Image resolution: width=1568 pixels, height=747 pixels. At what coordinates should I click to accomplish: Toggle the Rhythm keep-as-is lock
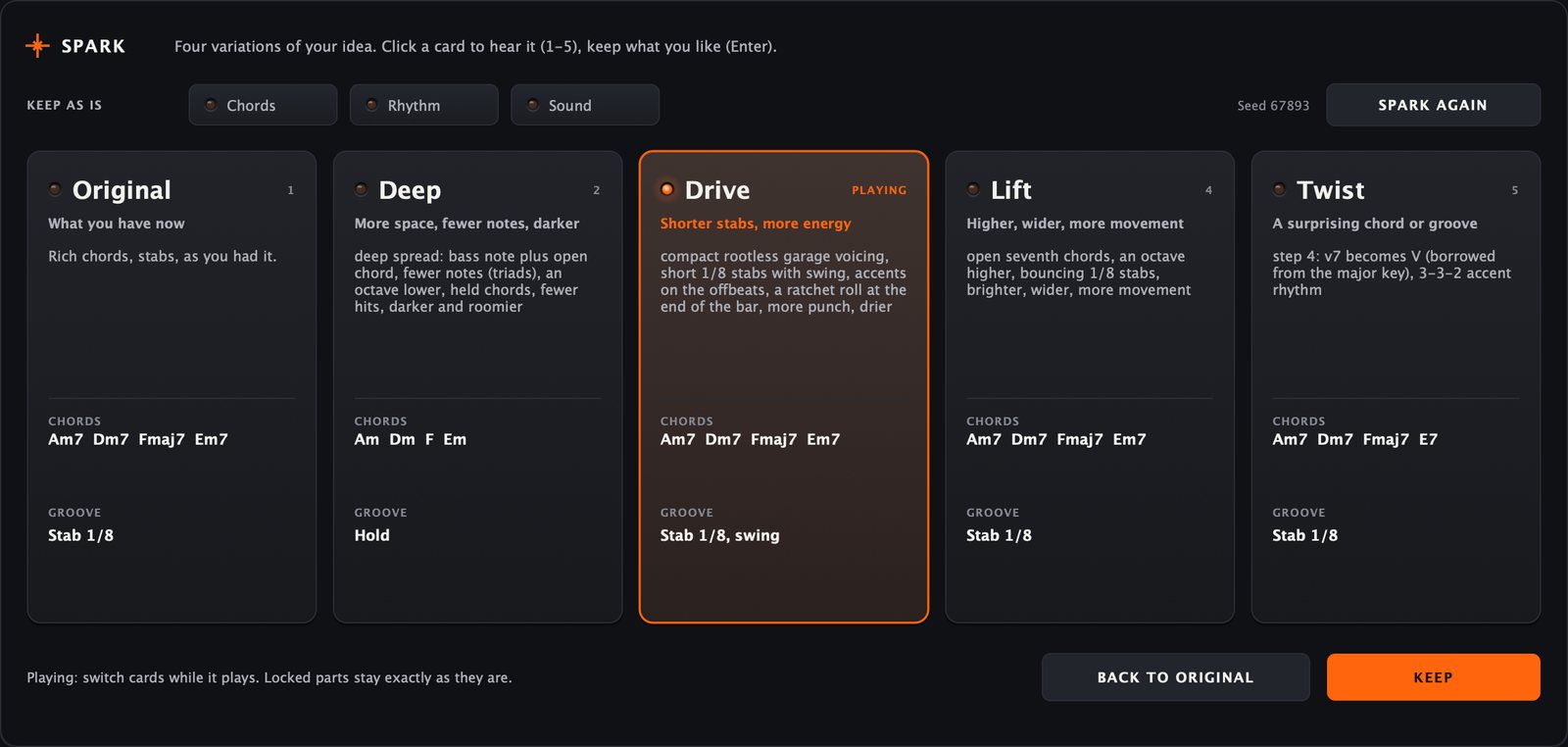[424, 105]
